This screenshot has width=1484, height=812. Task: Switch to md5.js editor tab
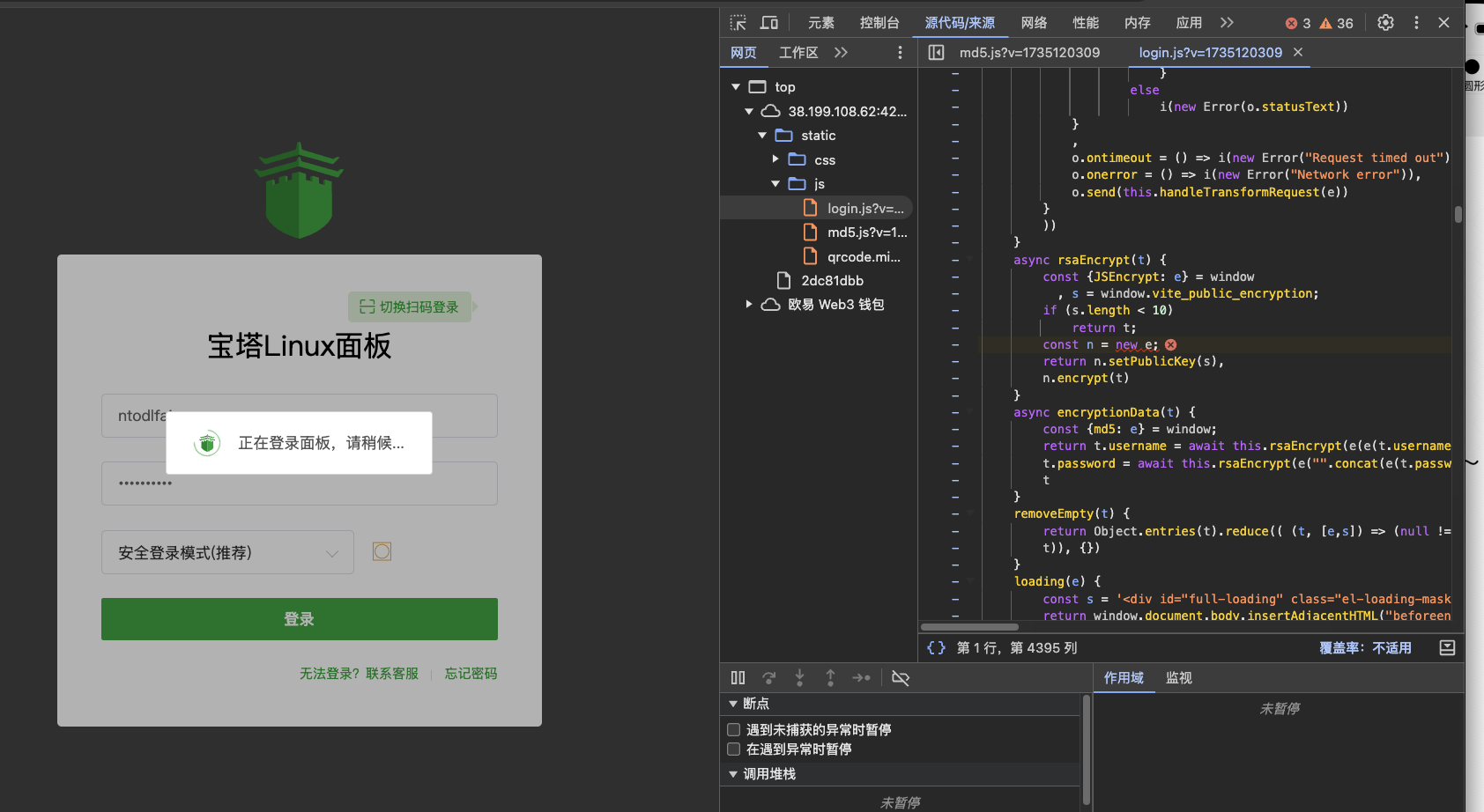click(1029, 53)
